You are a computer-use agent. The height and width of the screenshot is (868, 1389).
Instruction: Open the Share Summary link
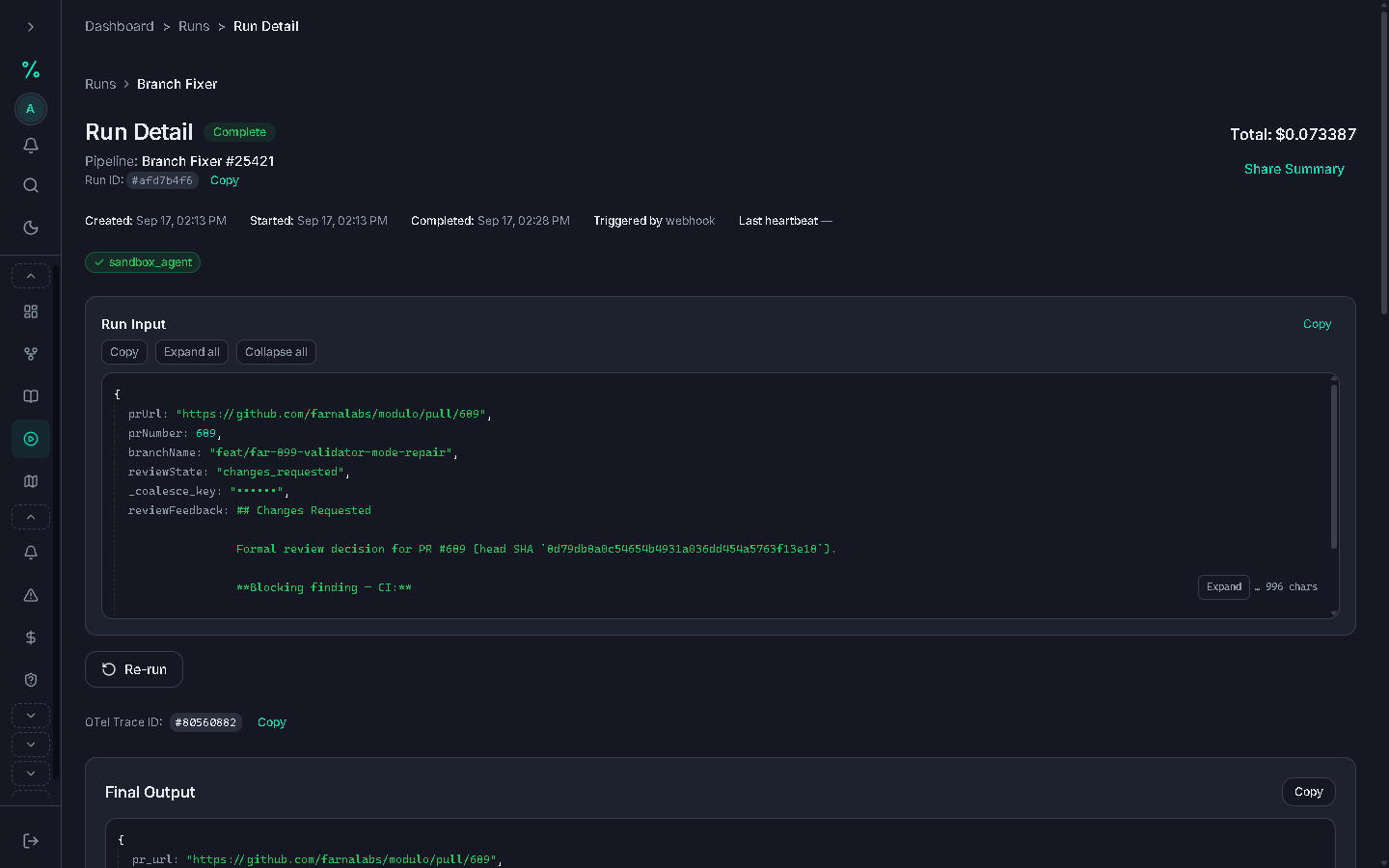pos(1294,169)
